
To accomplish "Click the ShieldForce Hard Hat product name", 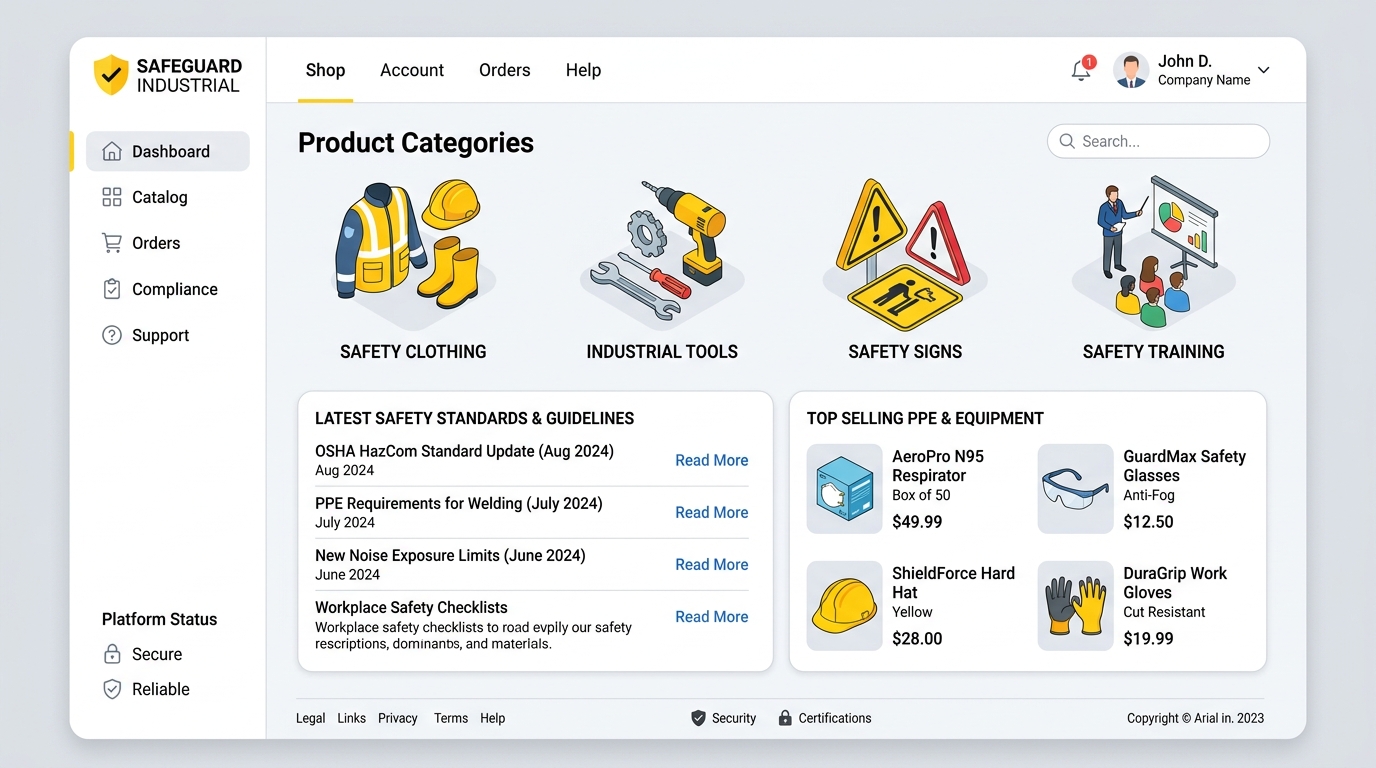I will [953, 583].
